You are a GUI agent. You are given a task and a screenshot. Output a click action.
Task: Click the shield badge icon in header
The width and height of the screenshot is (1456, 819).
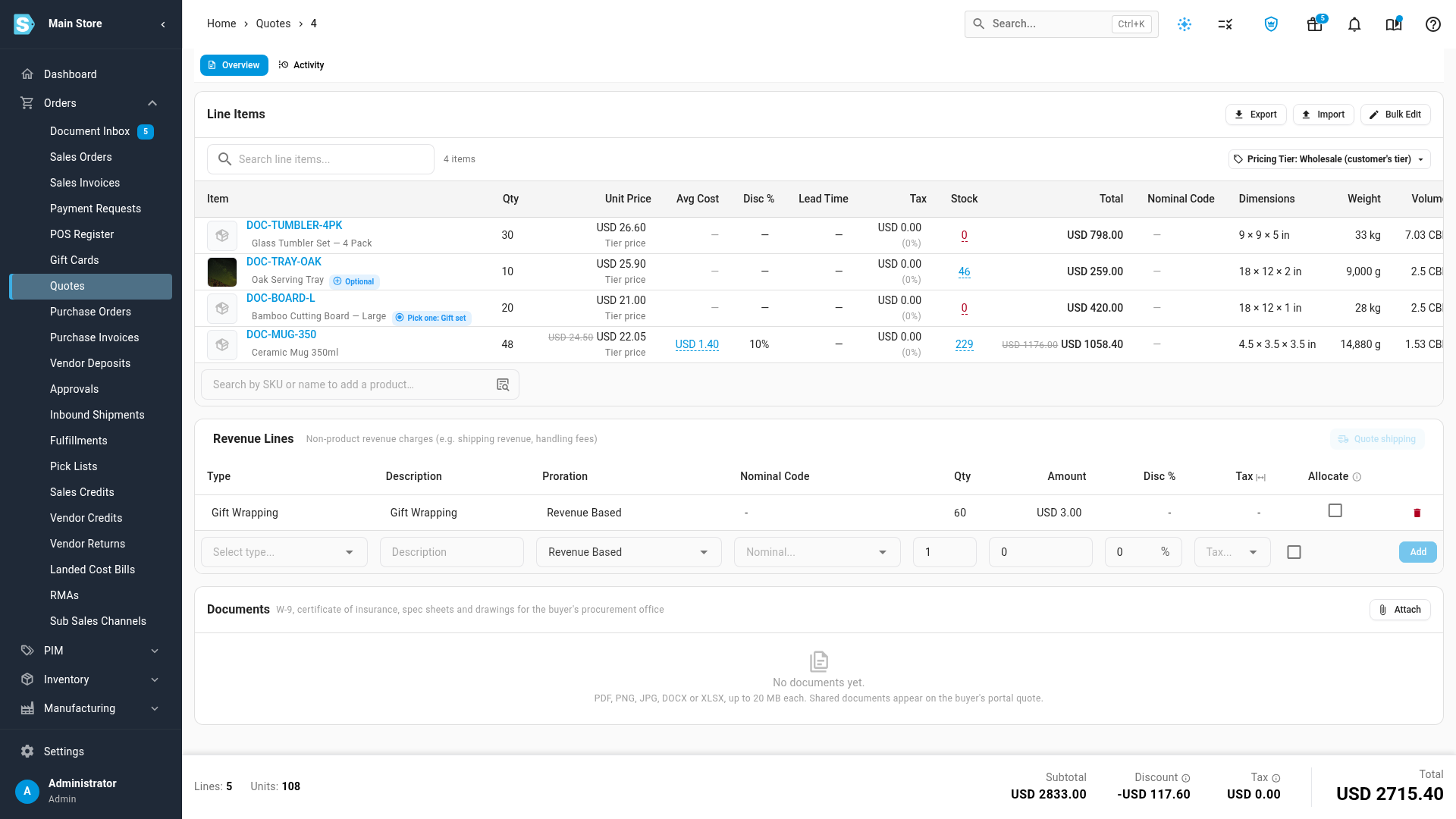click(1271, 24)
